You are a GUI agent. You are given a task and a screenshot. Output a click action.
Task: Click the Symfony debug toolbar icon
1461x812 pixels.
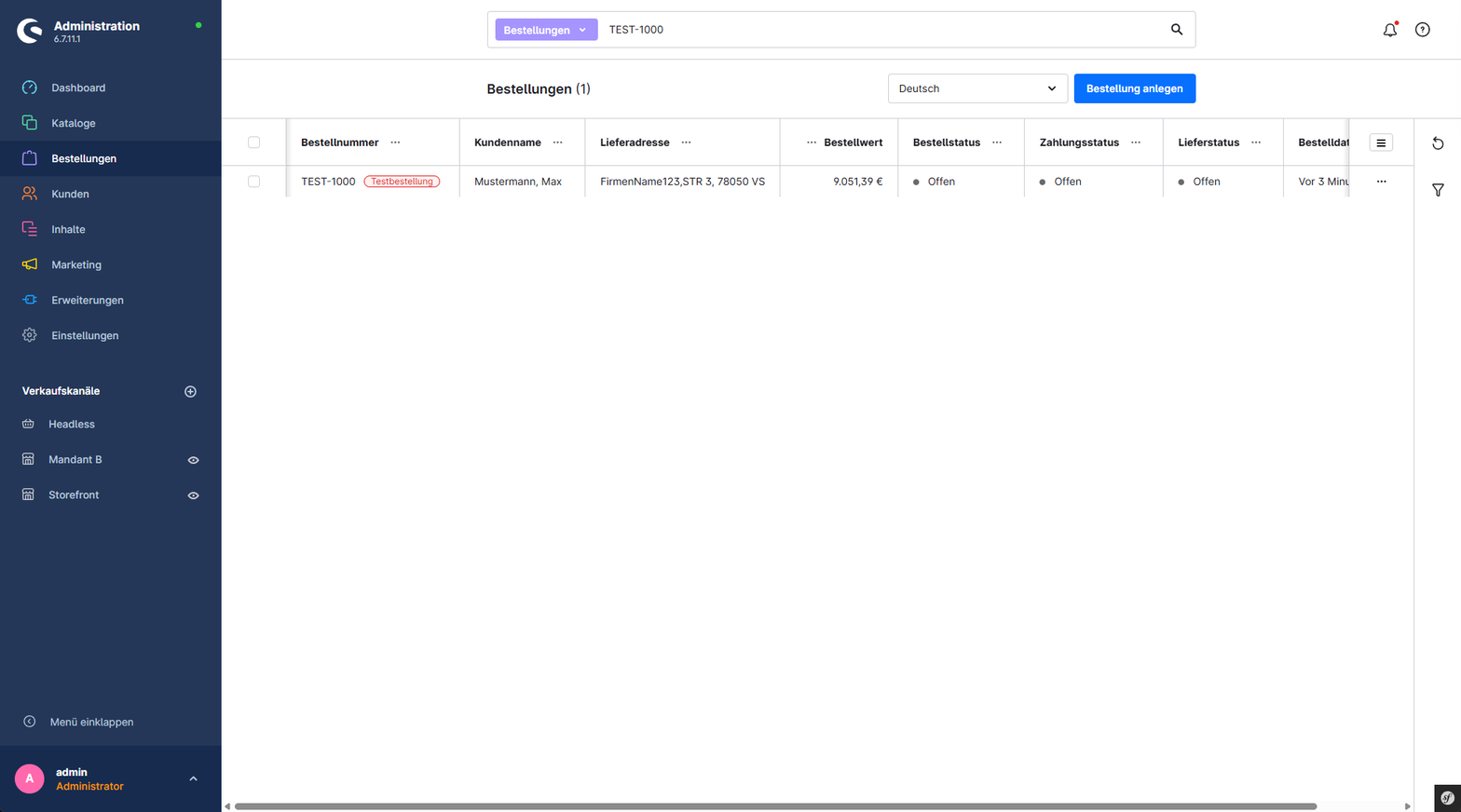tap(1447, 798)
